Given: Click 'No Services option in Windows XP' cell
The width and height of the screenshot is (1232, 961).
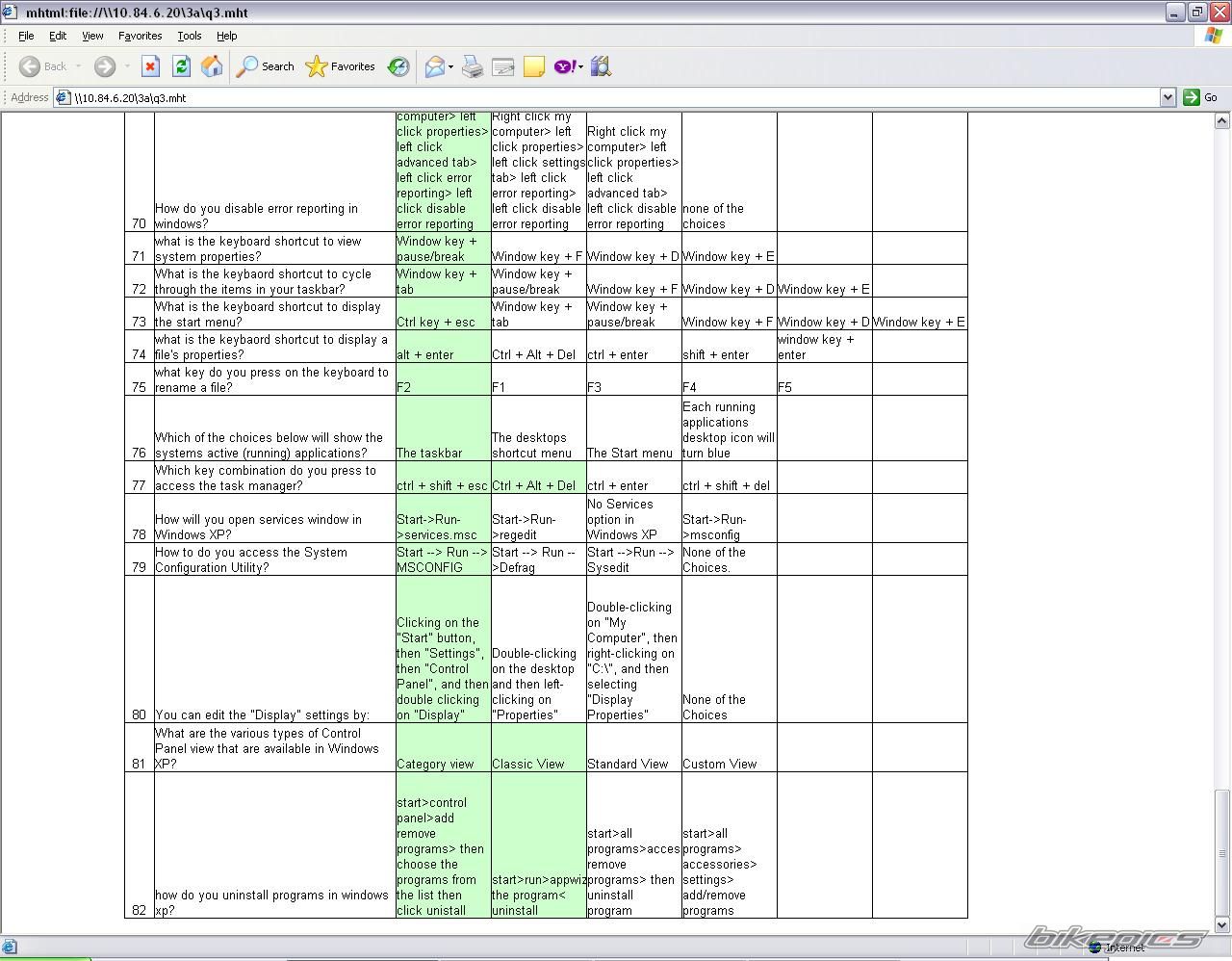Looking at the screenshot, I should click(633, 519).
